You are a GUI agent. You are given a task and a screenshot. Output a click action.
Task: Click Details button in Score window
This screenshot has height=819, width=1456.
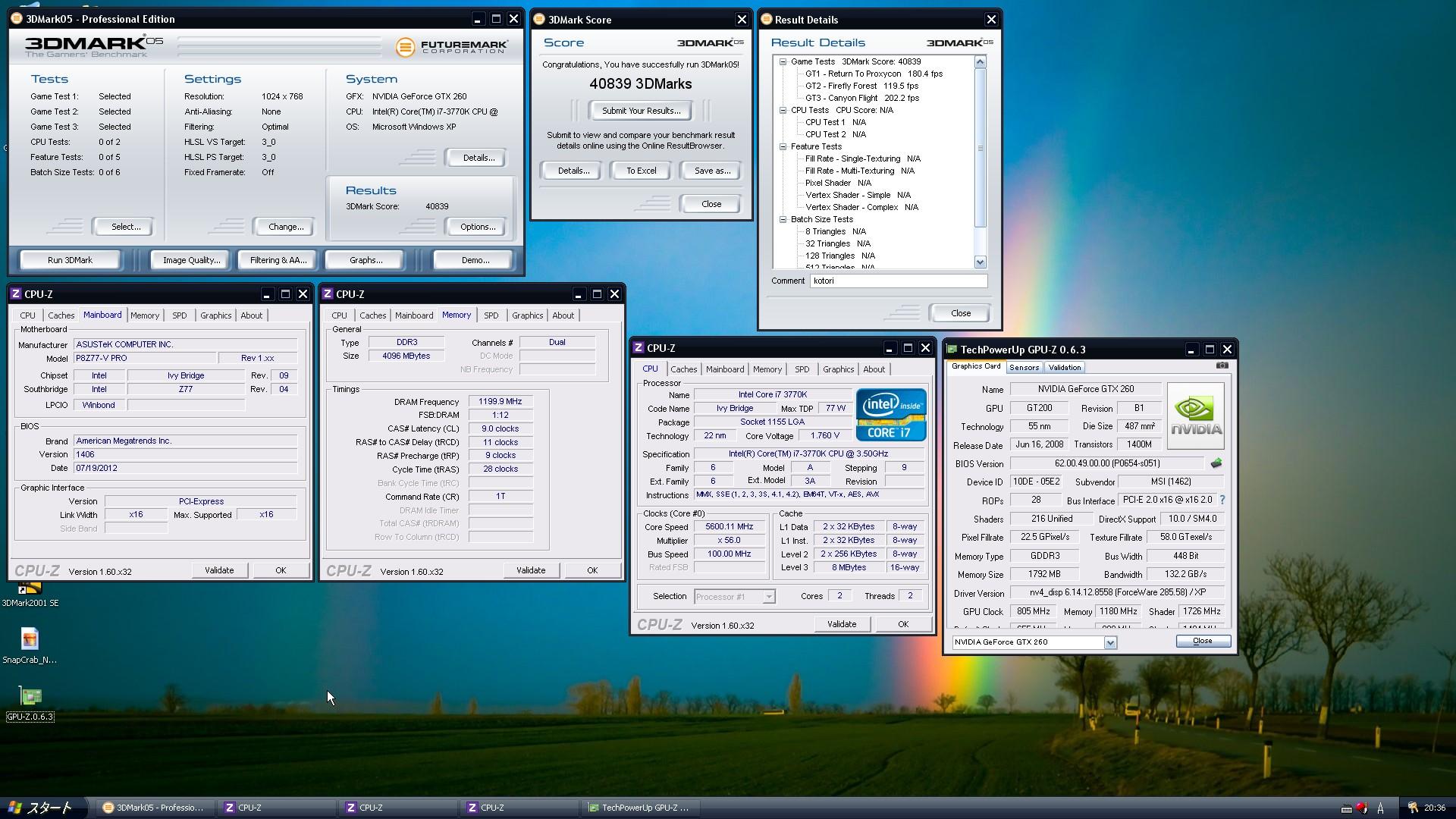click(573, 171)
